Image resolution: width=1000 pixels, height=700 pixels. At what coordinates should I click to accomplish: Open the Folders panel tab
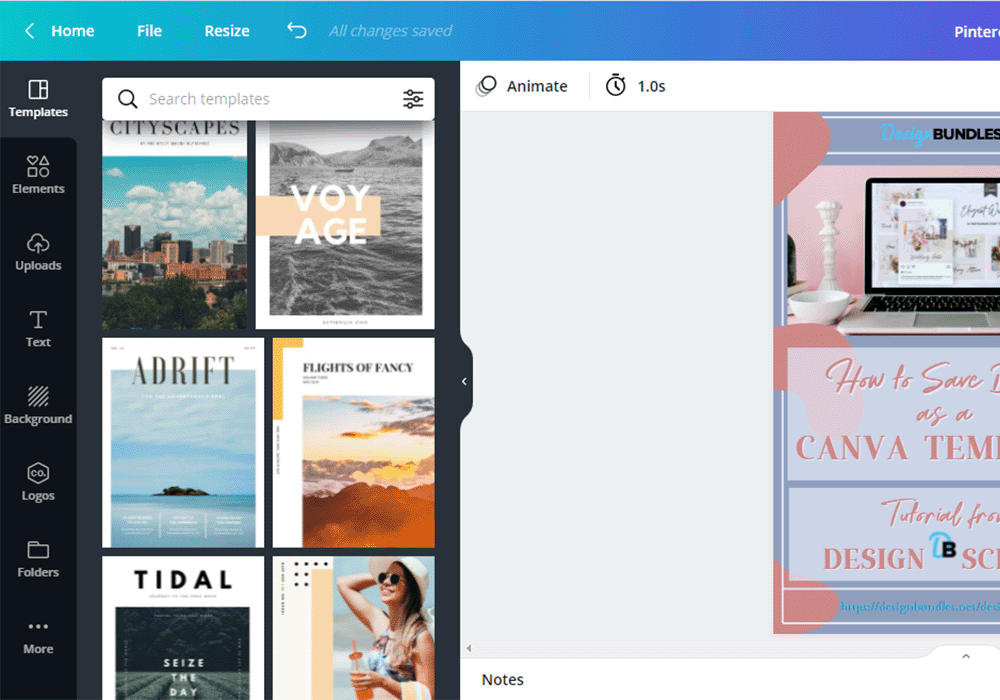coord(38,559)
